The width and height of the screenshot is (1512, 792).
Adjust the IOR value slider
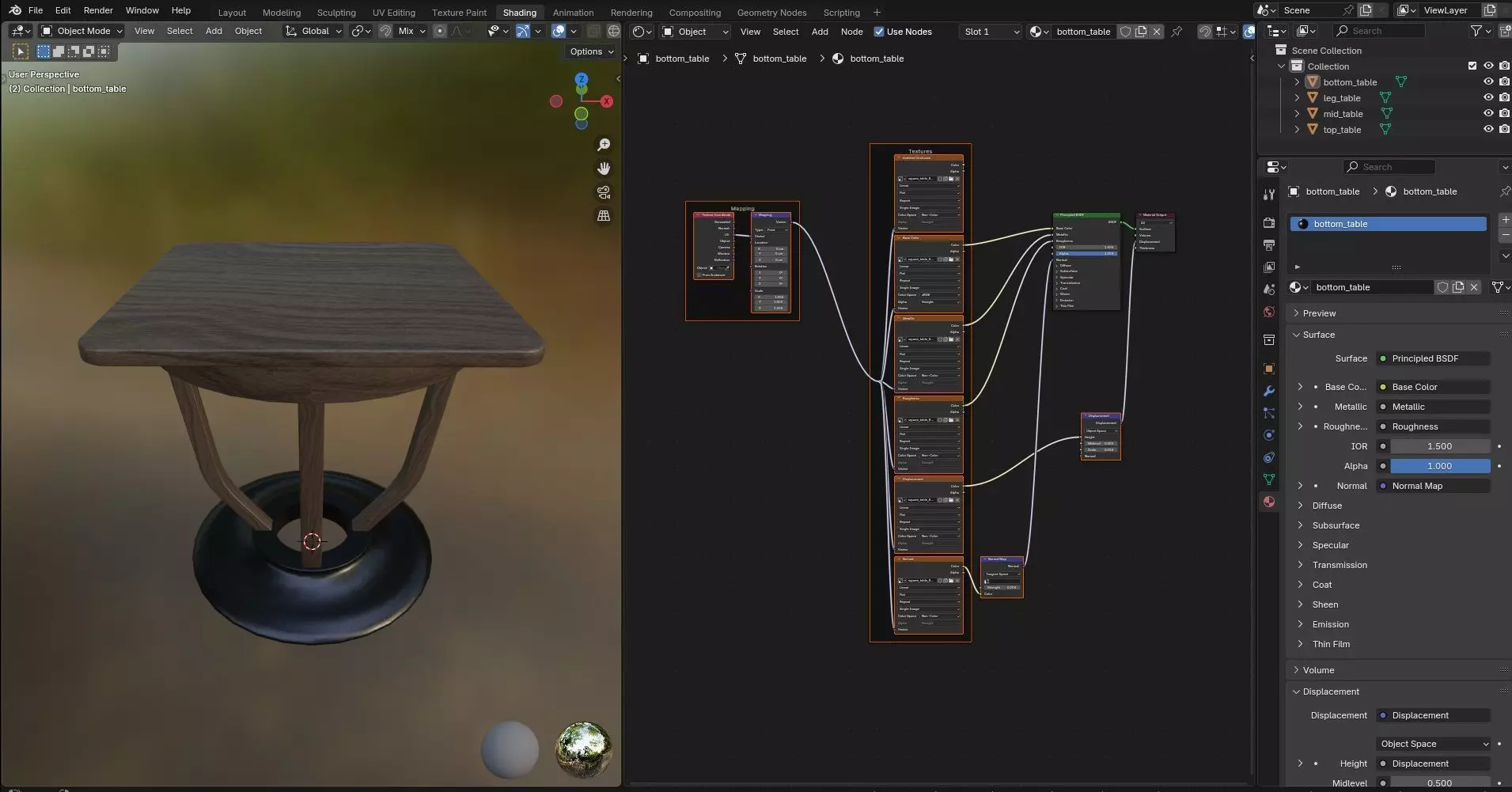pos(1440,446)
